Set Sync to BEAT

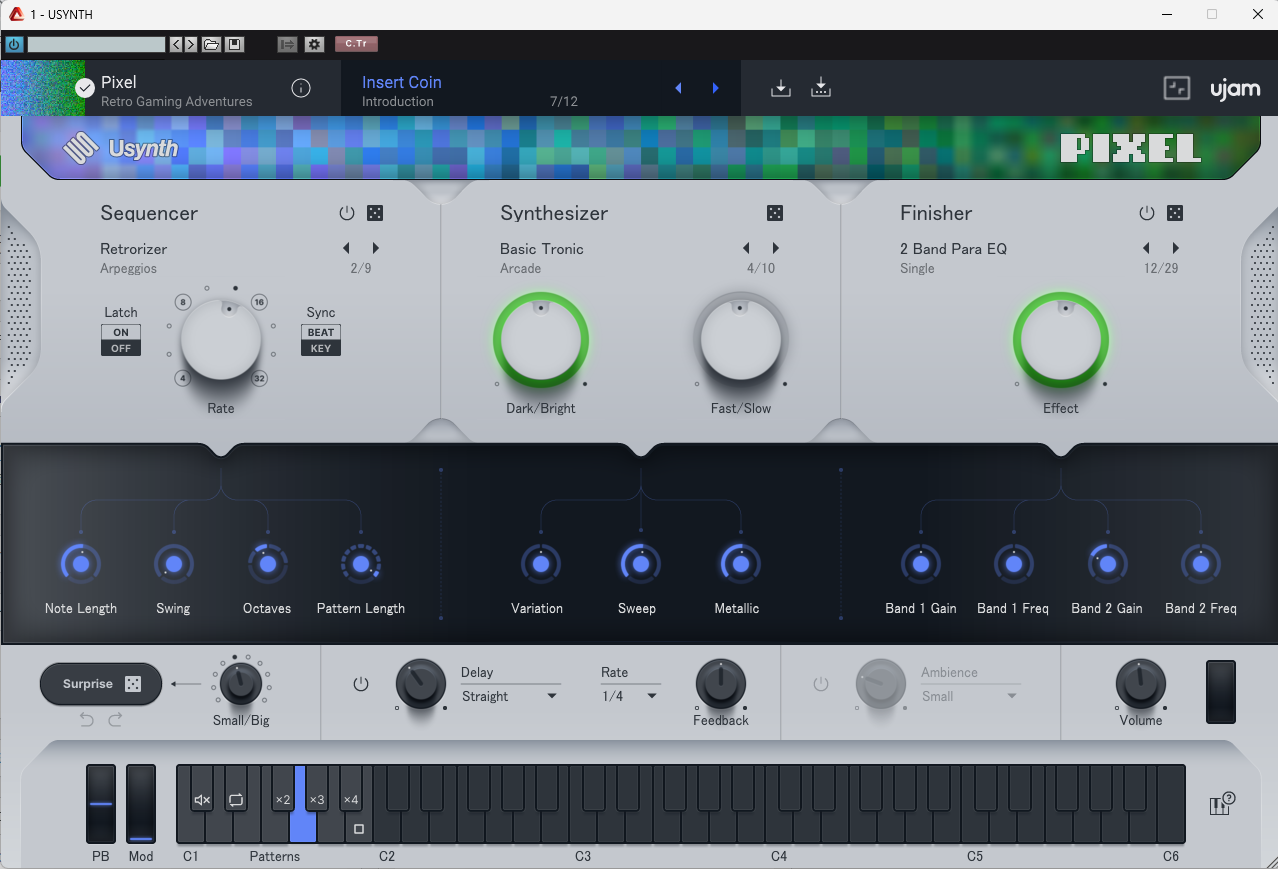321,332
